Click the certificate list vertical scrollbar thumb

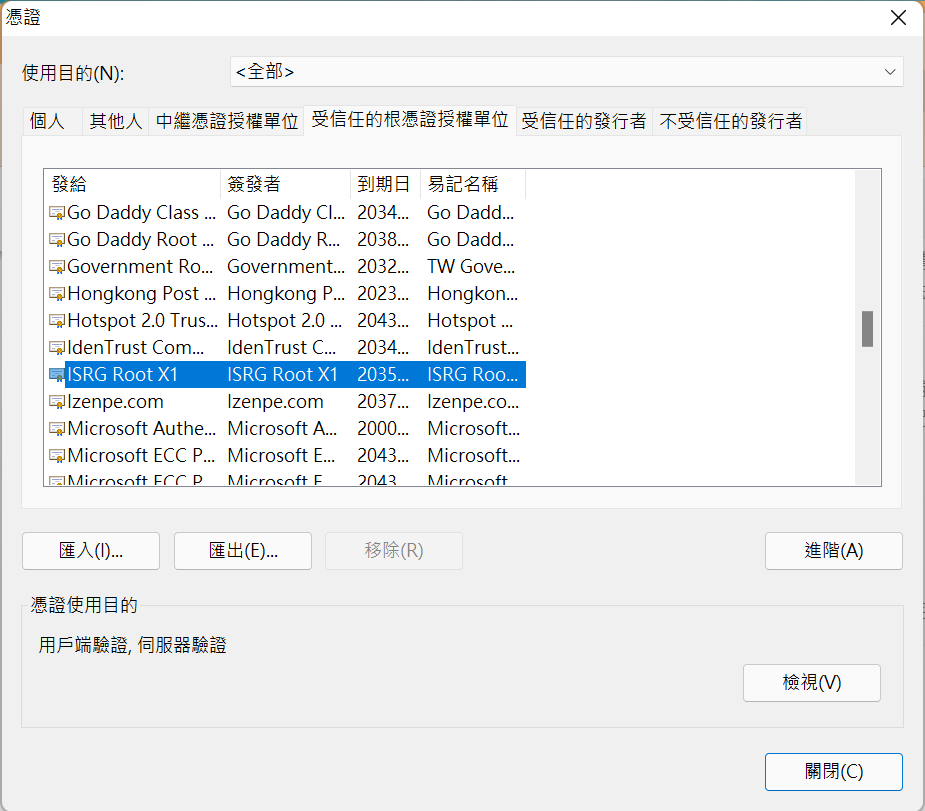pos(867,329)
